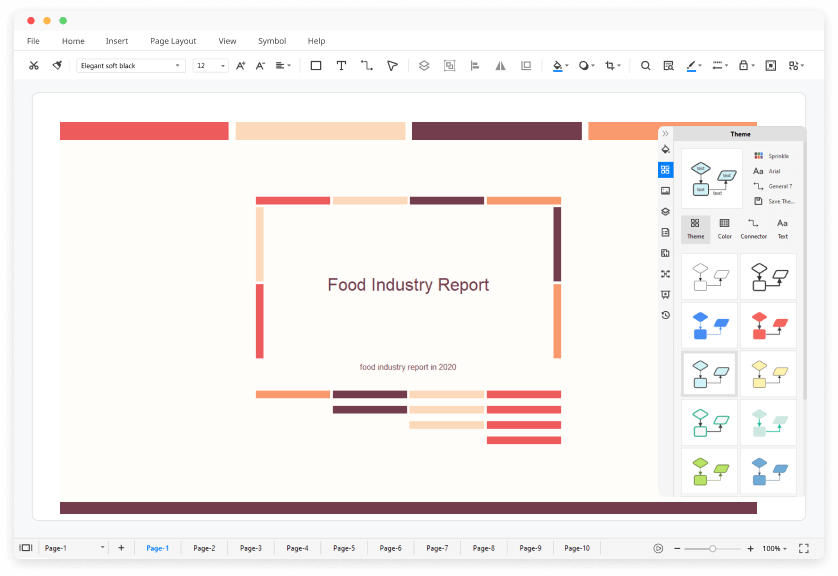Click the Search magnifier icon
Image resolution: width=838 pixels, height=576 pixels.
click(646, 66)
